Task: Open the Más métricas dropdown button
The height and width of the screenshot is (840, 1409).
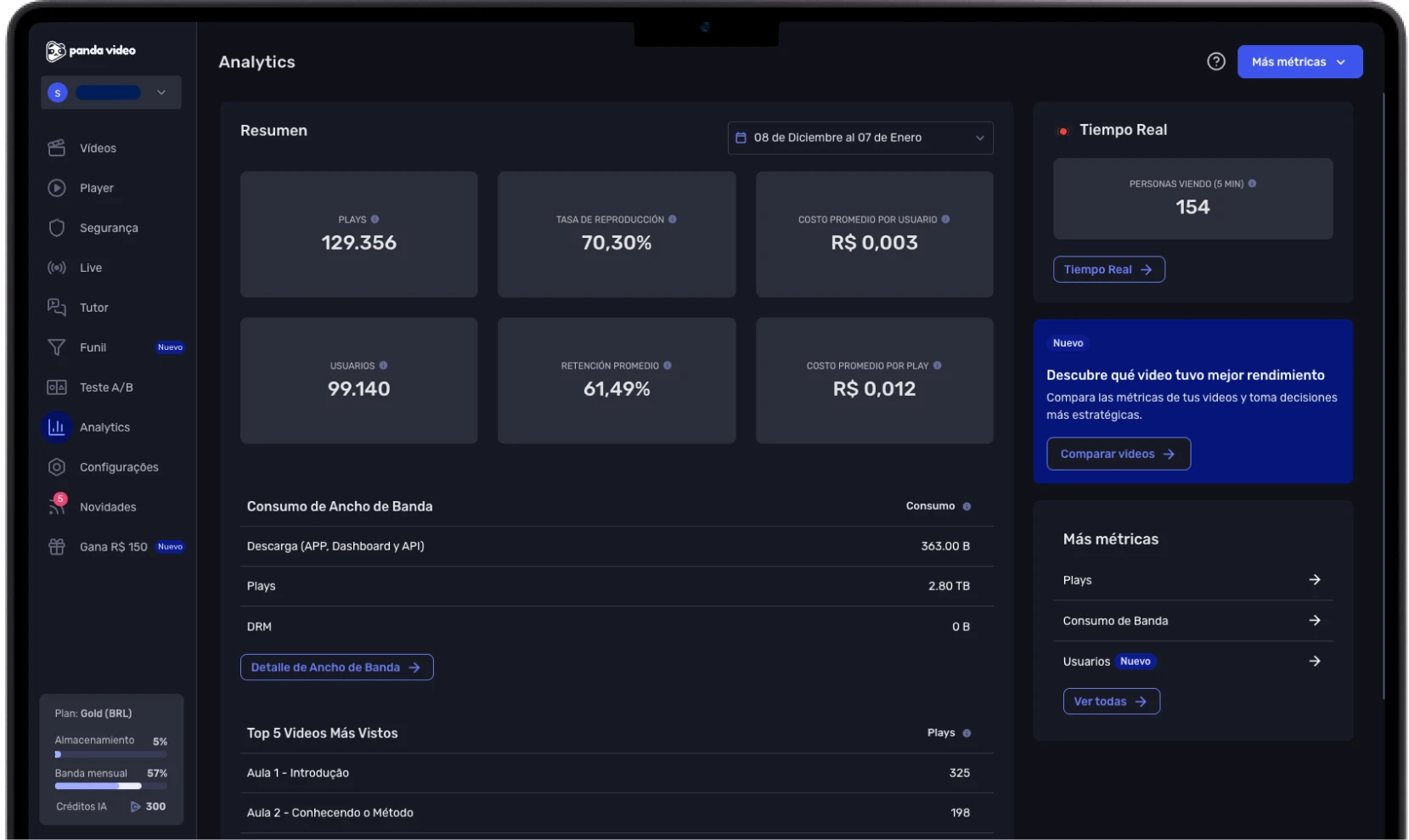Action: tap(1299, 62)
